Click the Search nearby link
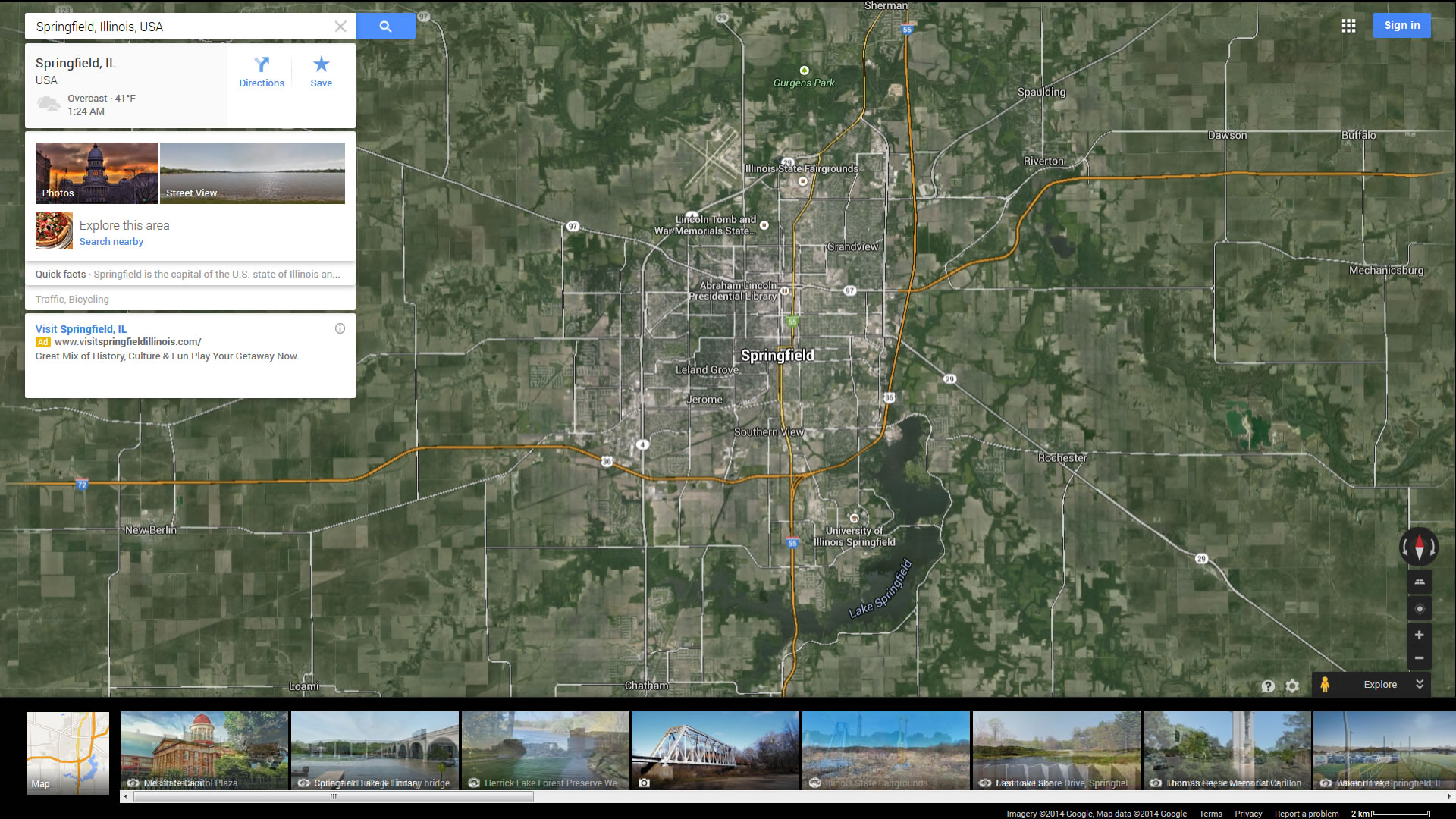 (x=111, y=241)
